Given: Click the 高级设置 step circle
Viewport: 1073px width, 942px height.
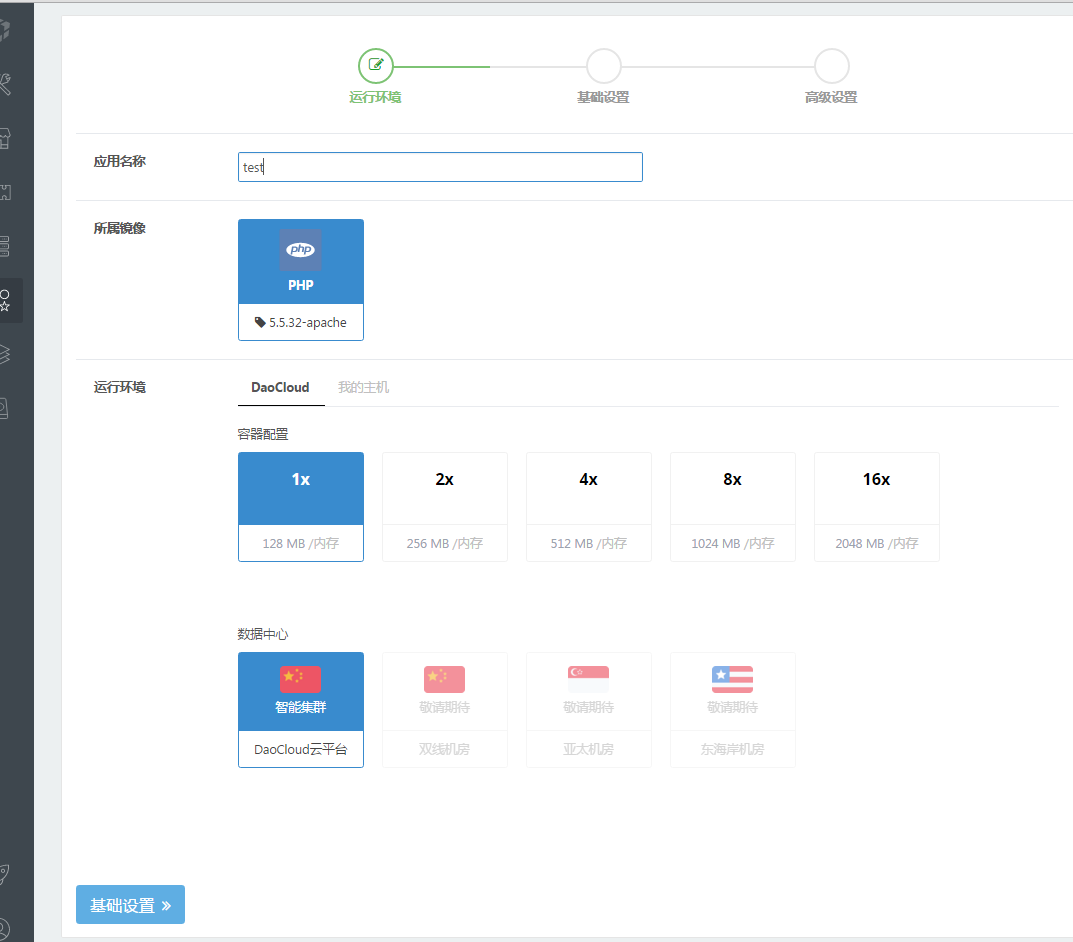Looking at the screenshot, I should [831, 66].
